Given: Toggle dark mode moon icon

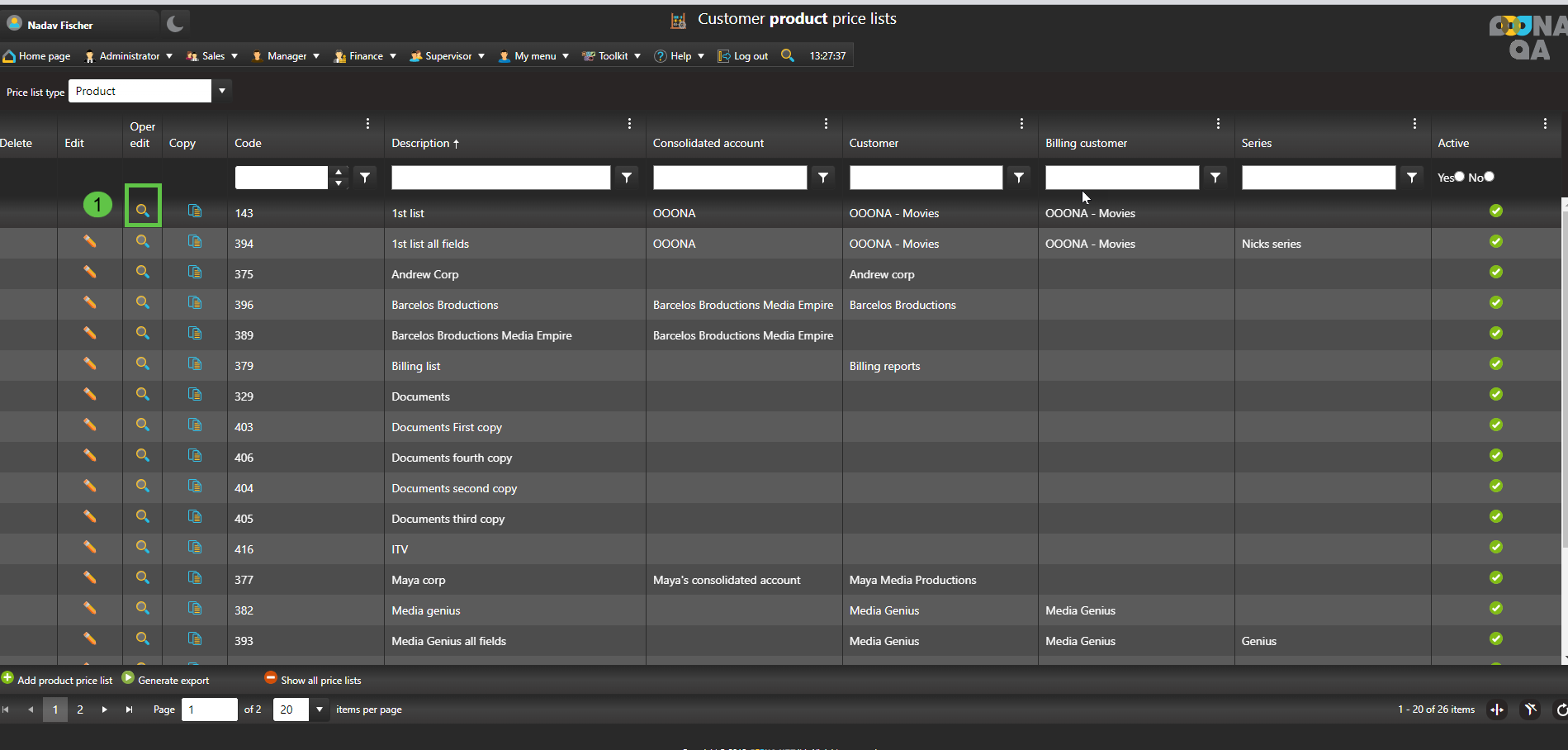Looking at the screenshot, I should tap(175, 24).
